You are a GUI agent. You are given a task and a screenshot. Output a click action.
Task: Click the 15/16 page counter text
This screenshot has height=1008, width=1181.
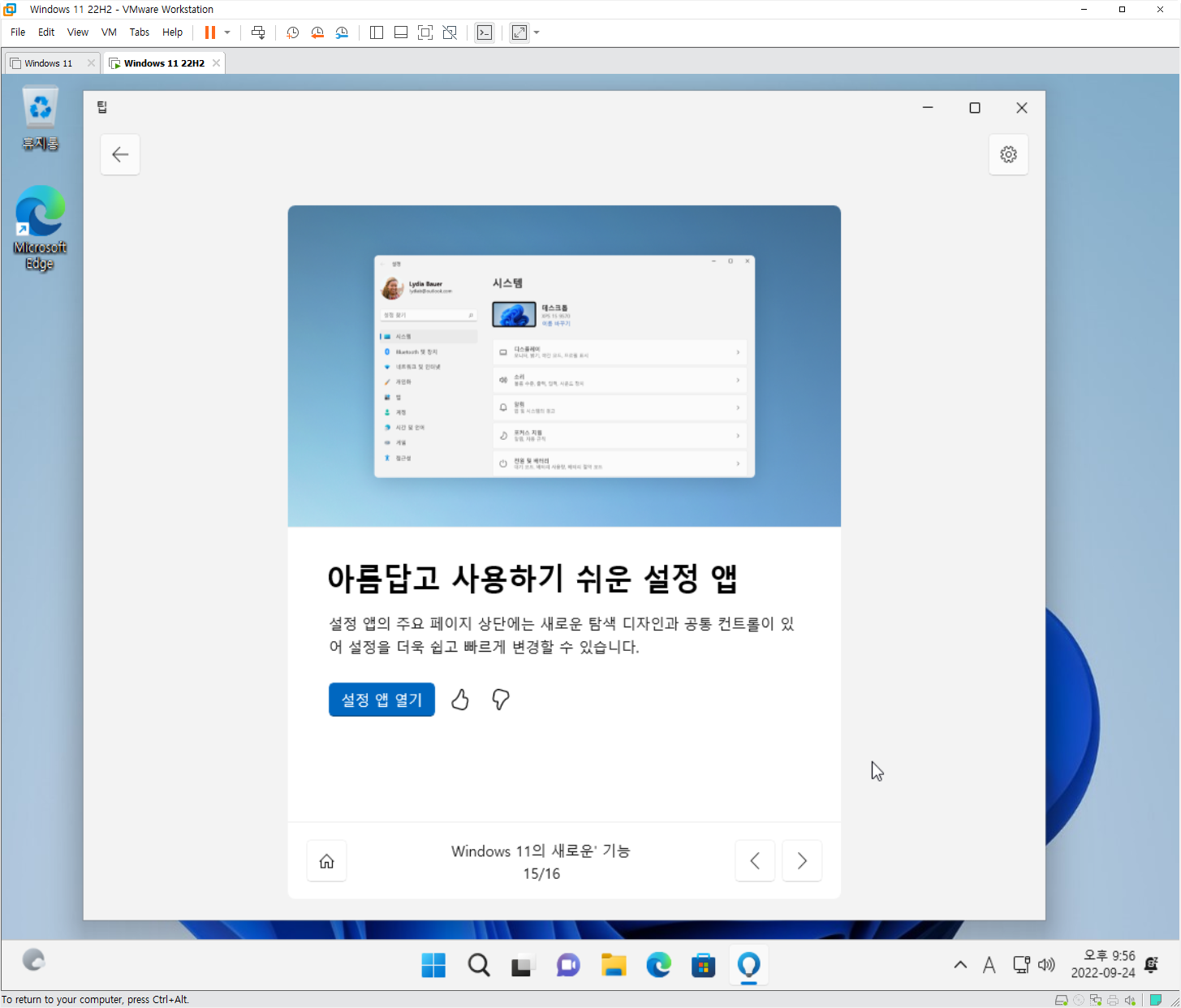(x=541, y=874)
